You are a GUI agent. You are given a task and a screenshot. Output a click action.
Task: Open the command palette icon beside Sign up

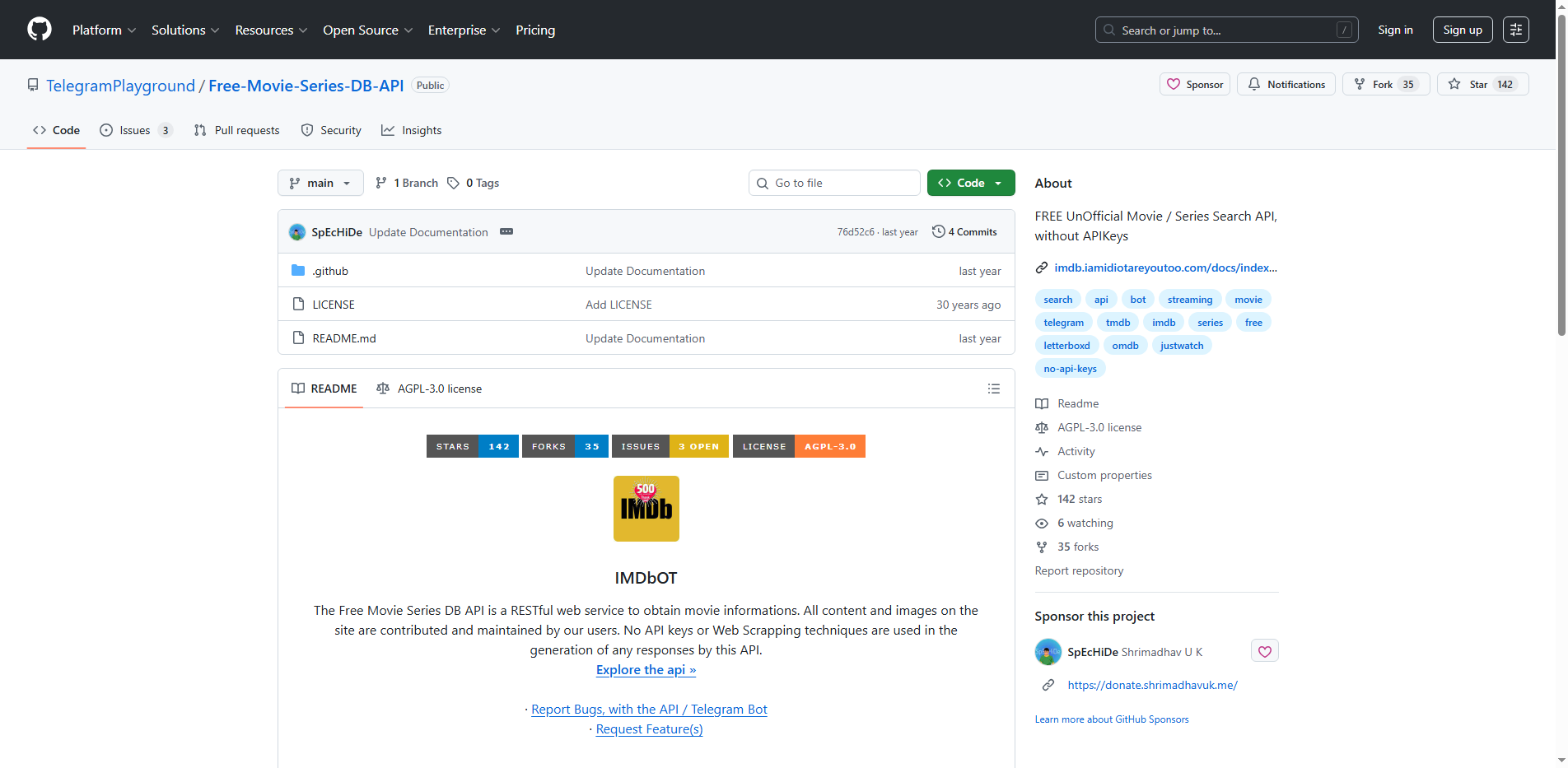(1515, 30)
